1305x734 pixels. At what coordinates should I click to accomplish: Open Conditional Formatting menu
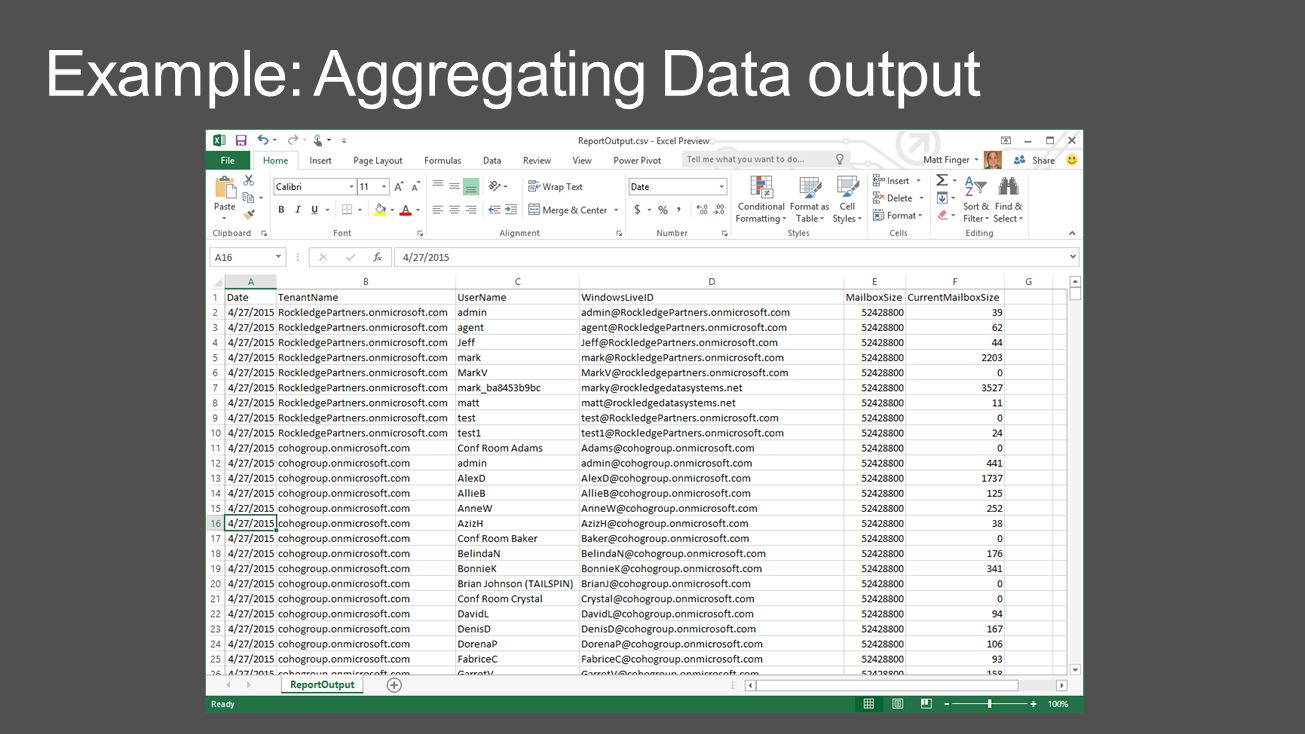click(761, 200)
